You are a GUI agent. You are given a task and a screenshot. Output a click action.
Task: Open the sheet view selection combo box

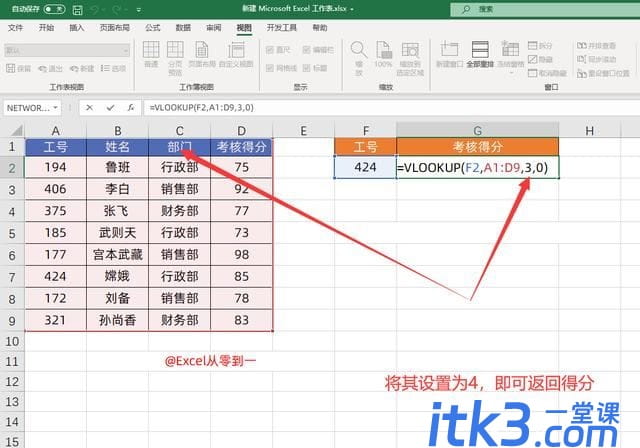click(x=67, y=50)
